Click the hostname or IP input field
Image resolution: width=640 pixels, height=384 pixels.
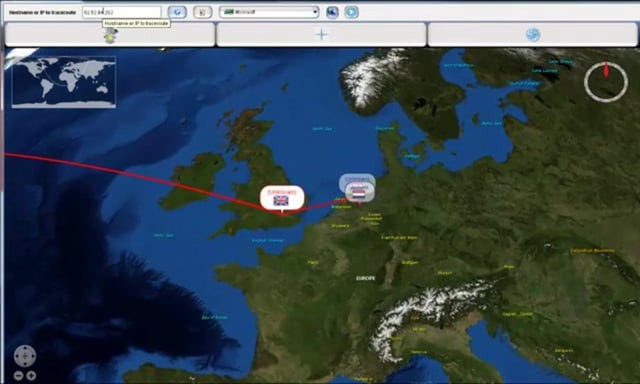point(121,12)
